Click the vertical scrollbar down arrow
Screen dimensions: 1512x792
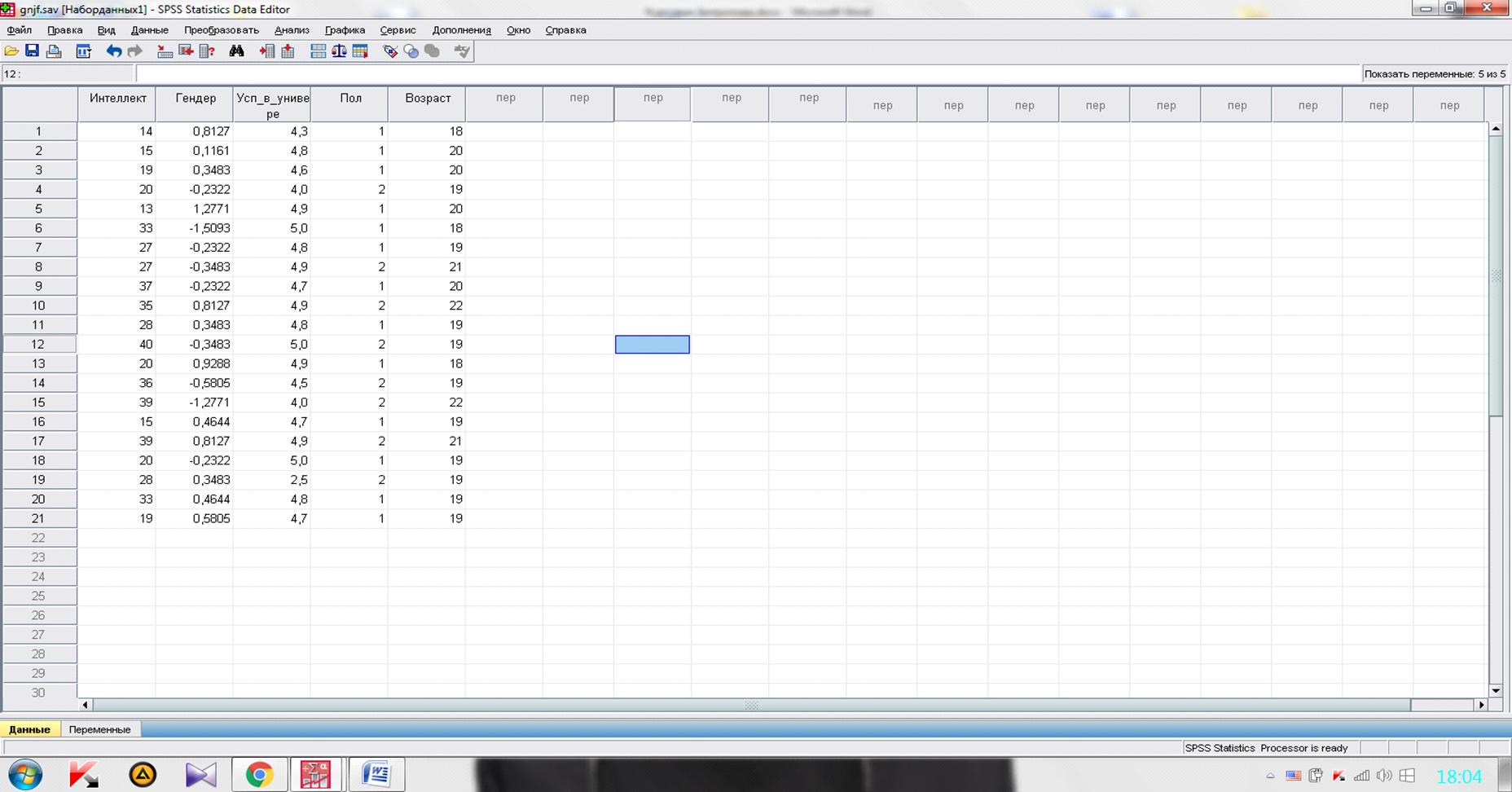click(x=1496, y=691)
